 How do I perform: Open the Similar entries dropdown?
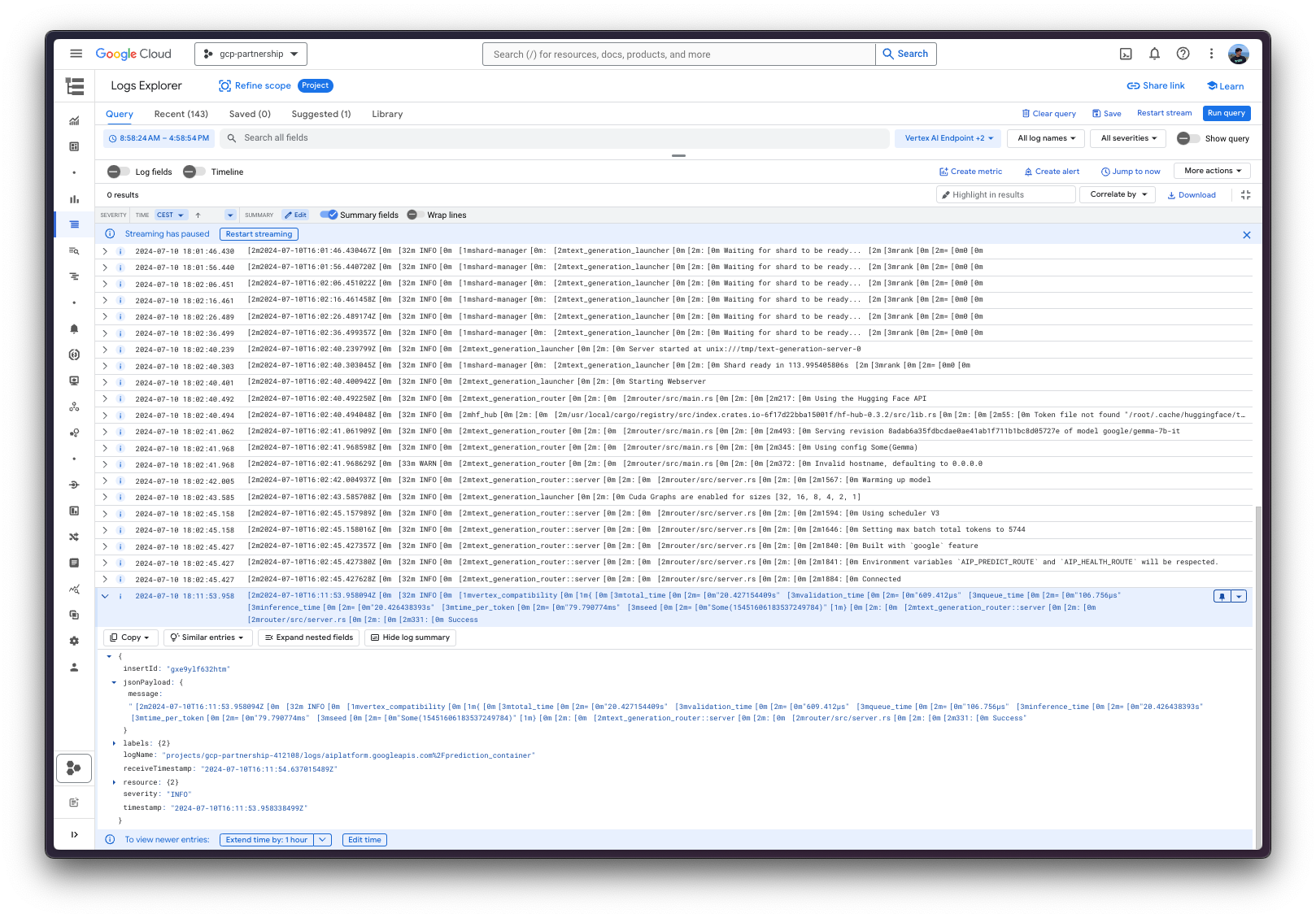(x=207, y=637)
